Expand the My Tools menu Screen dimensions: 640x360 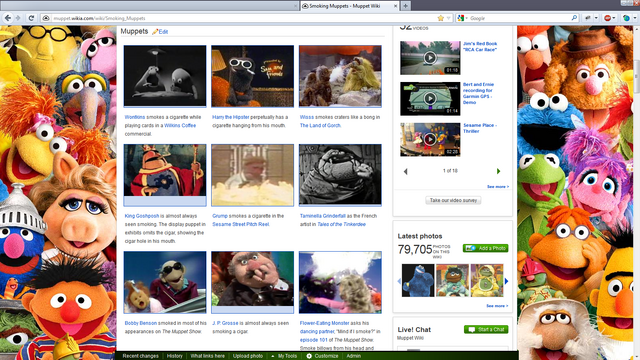click(x=284, y=356)
